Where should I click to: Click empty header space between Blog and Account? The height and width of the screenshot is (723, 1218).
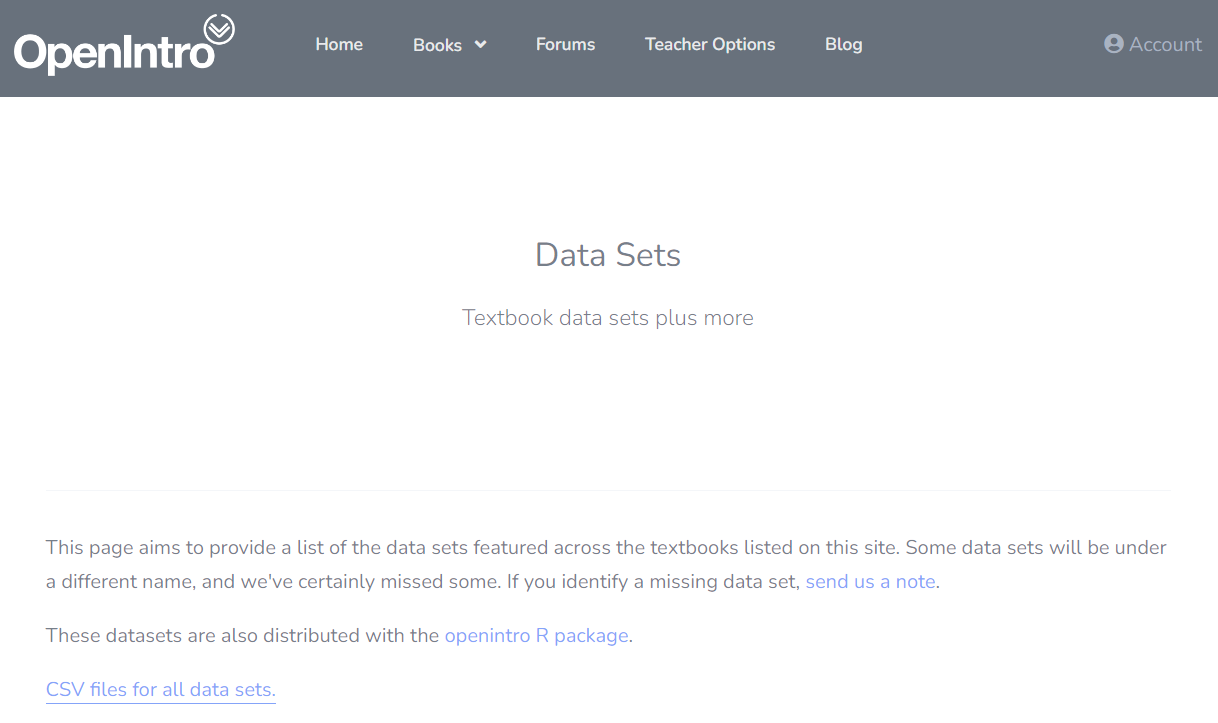[x=980, y=44]
